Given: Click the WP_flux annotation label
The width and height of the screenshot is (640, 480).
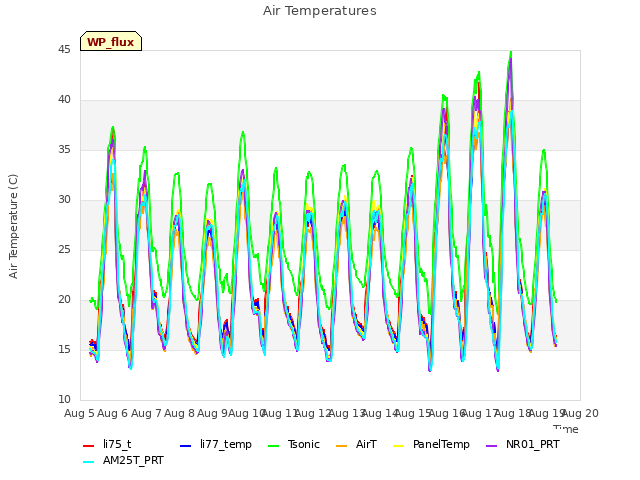Looking at the screenshot, I should point(111,42).
